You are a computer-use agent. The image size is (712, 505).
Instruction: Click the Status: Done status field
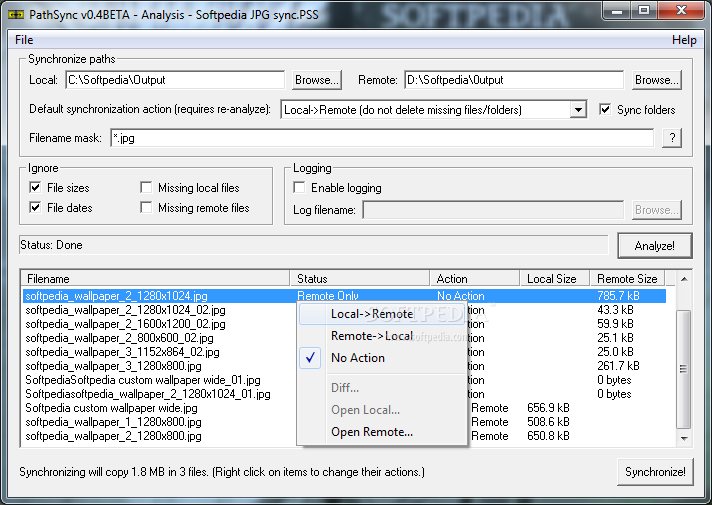[x=313, y=245]
